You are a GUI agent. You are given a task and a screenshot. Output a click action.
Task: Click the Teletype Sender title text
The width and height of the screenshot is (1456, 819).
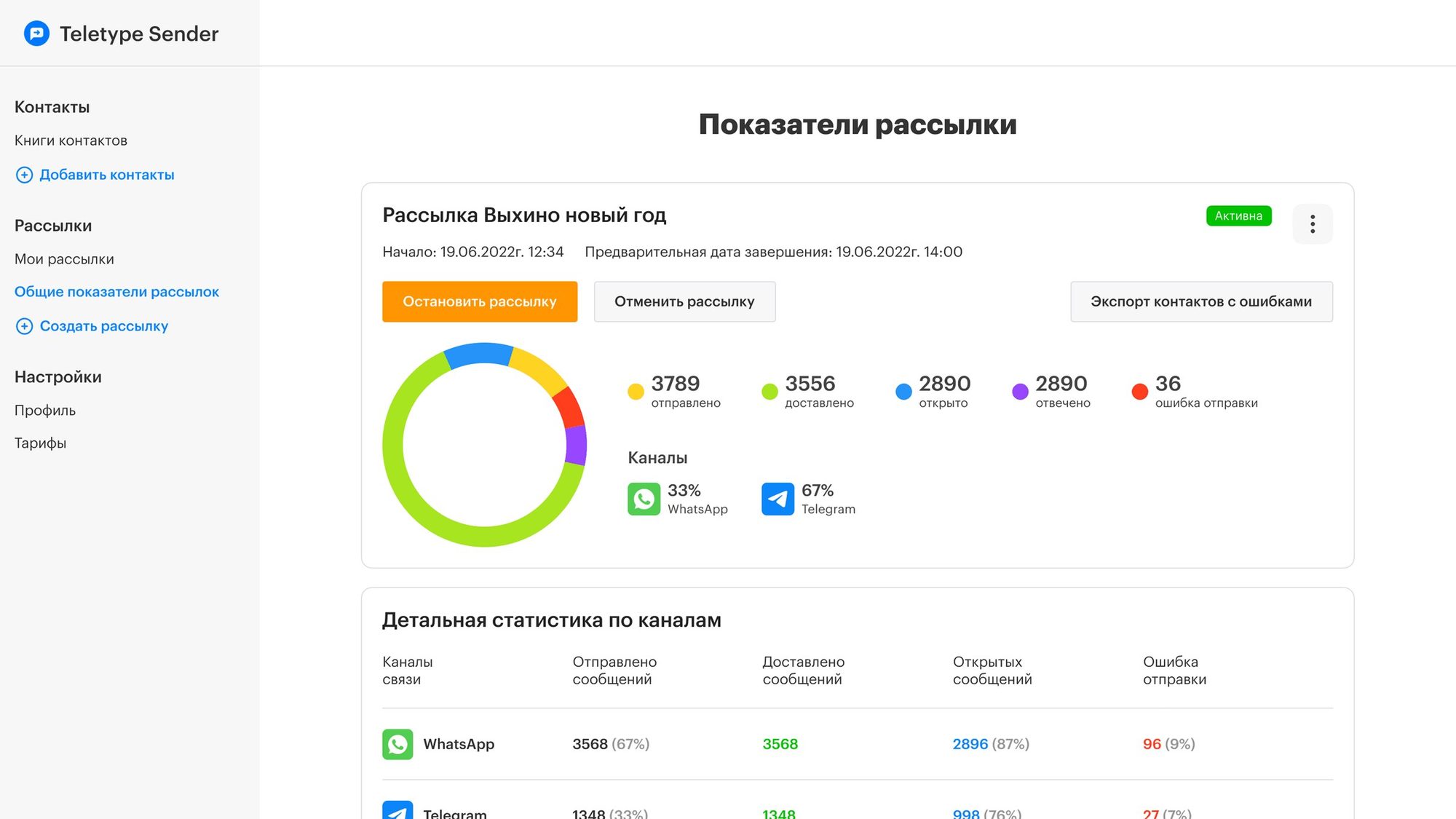(139, 33)
